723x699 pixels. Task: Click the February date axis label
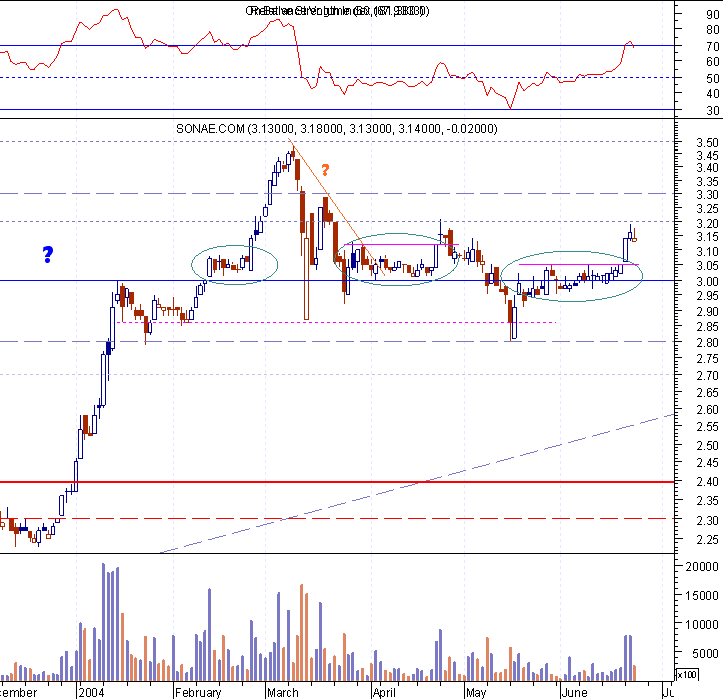pyautogui.click(x=198, y=693)
